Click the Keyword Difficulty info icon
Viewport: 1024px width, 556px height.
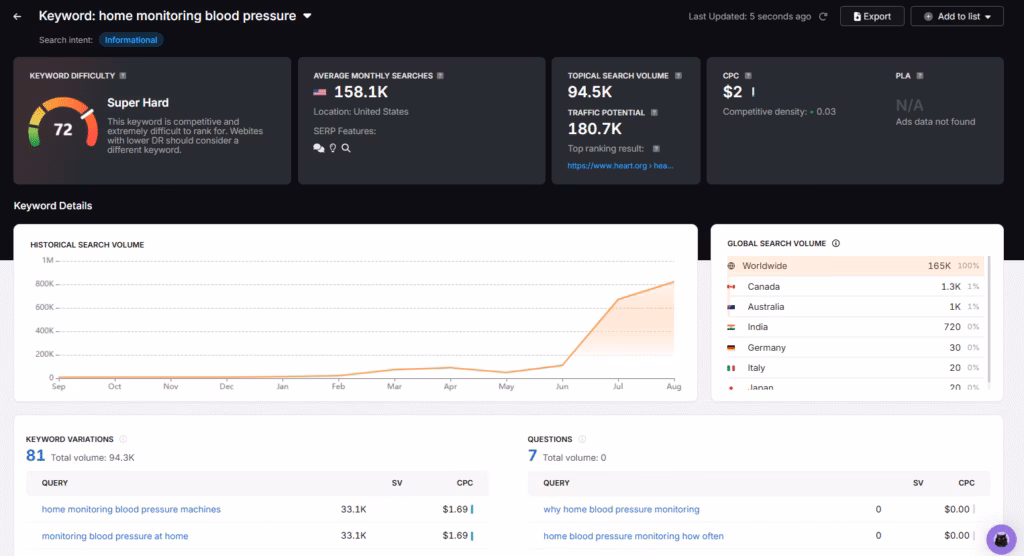tap(123, 75)
